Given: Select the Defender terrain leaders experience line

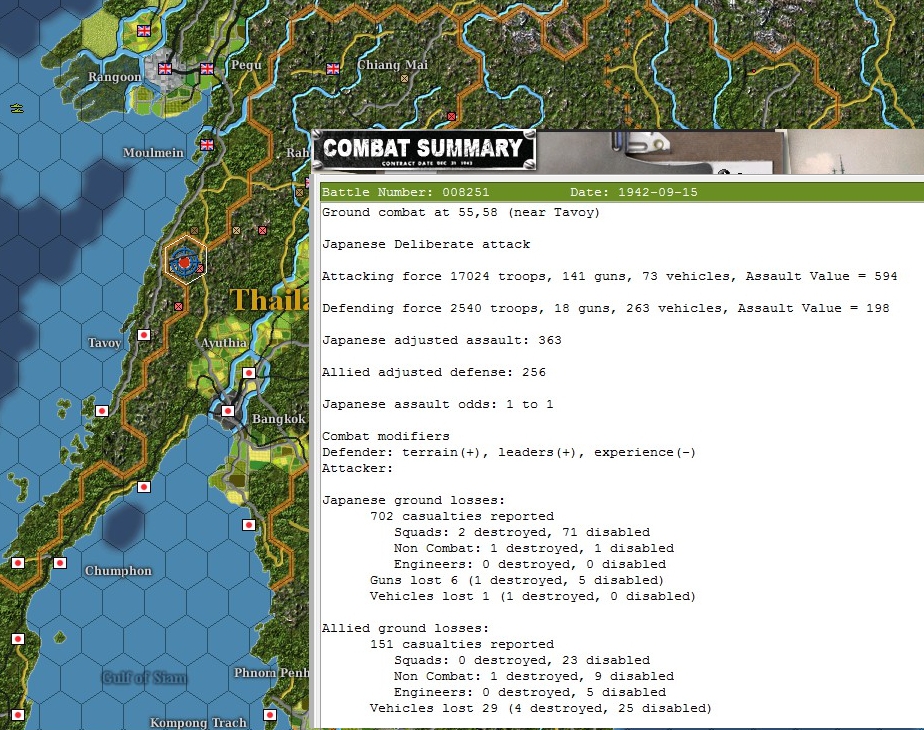Looking at the screenshot, I should pos(509,452).
